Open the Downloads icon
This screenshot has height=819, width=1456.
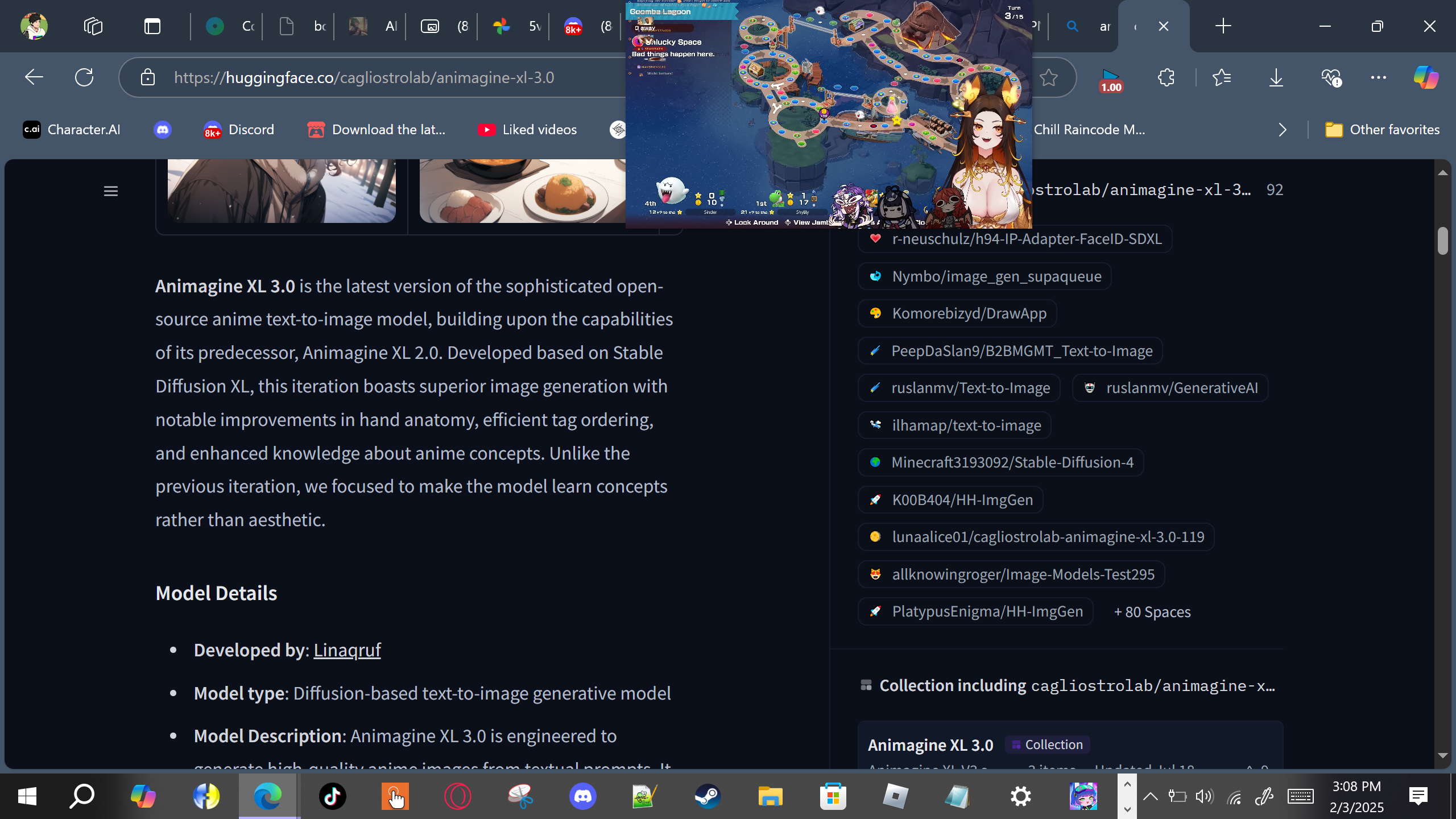[x=1276, y=77]
